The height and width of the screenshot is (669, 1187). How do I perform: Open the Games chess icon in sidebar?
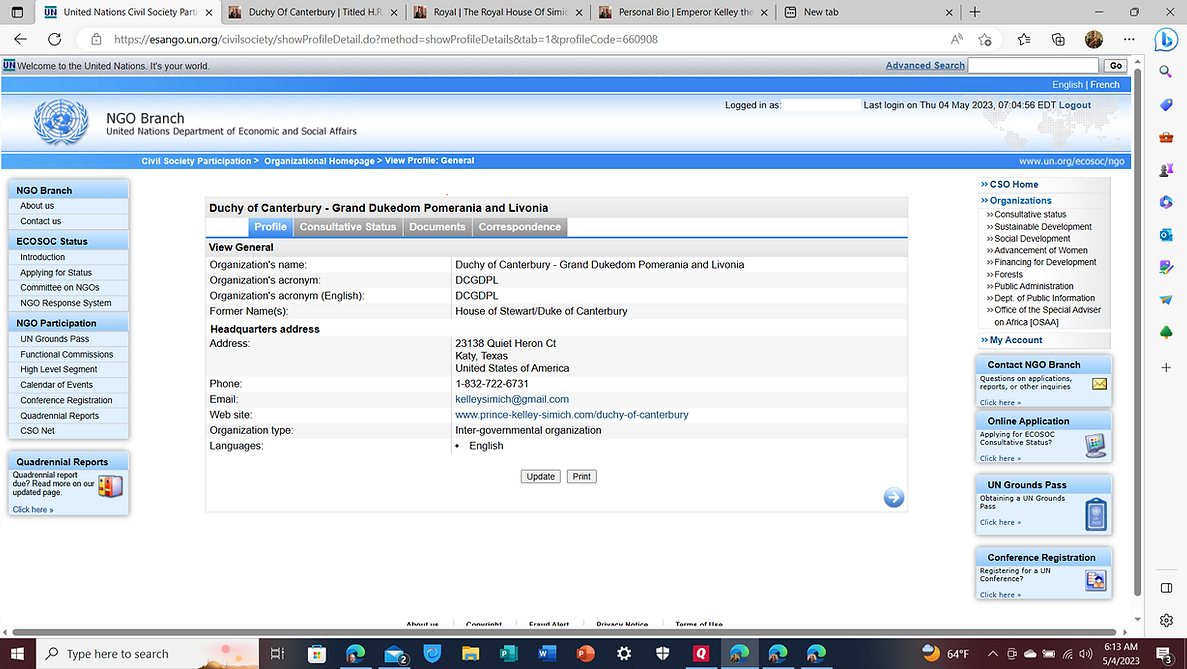1166,170
